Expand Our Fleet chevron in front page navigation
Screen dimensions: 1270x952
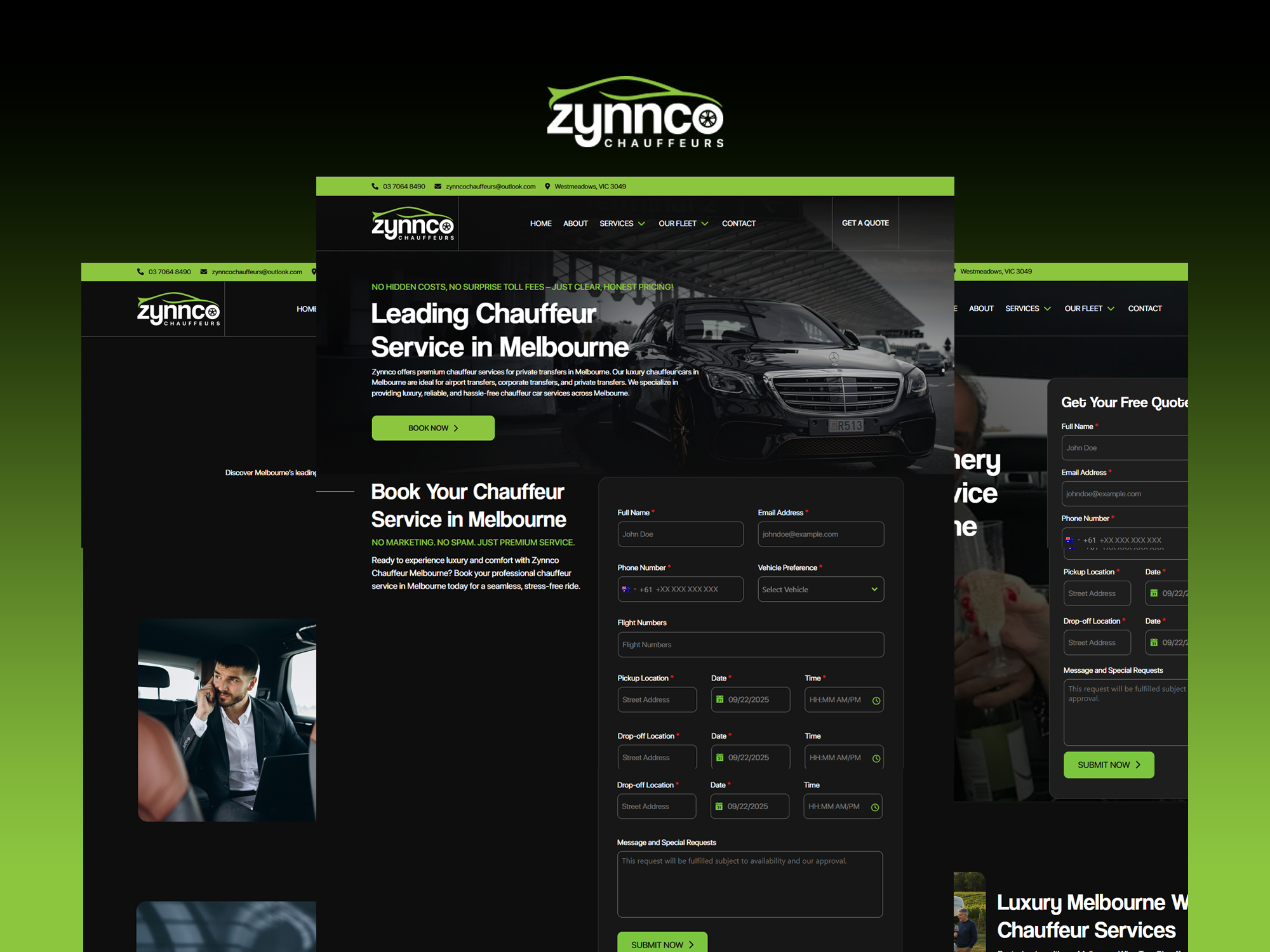[x=705, y=224]
